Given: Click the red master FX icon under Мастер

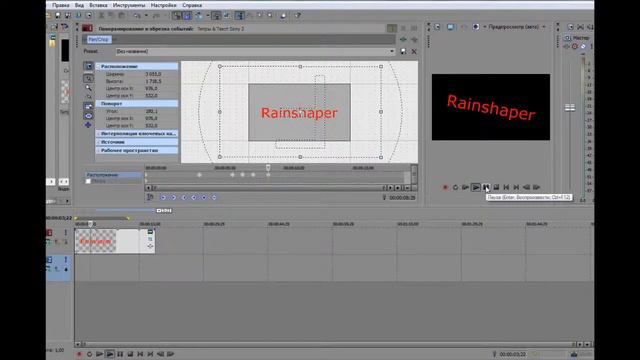Looking at the screenshot, I should pos(575,47).
